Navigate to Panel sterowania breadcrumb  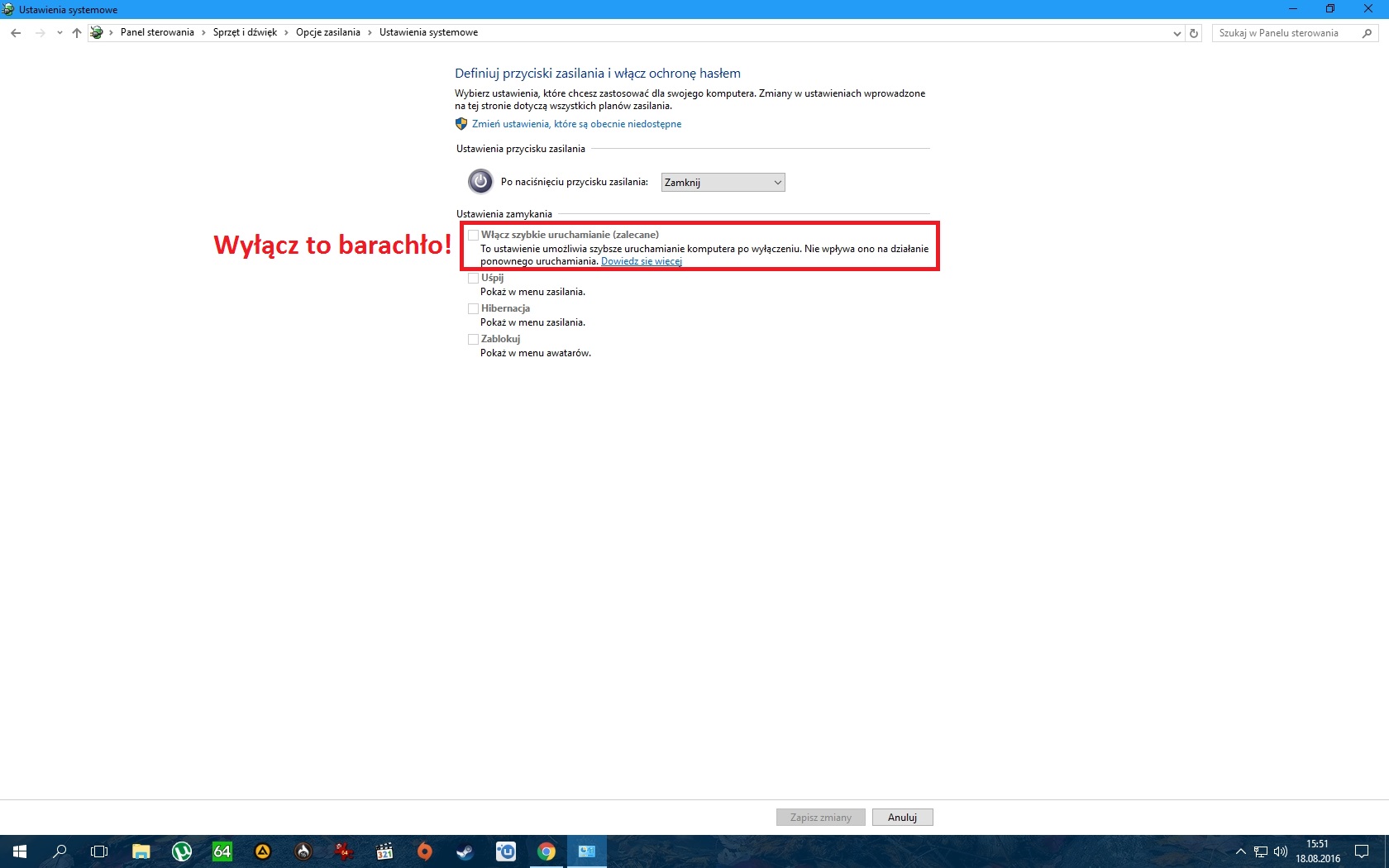click(157, 32)
